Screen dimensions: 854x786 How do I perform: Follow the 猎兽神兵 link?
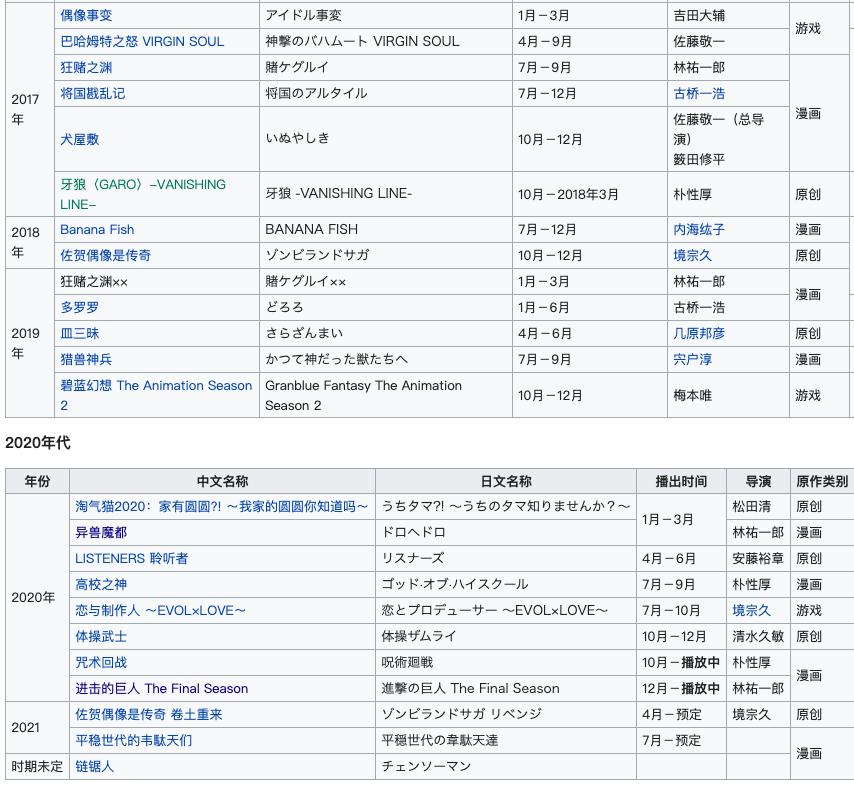86,359
